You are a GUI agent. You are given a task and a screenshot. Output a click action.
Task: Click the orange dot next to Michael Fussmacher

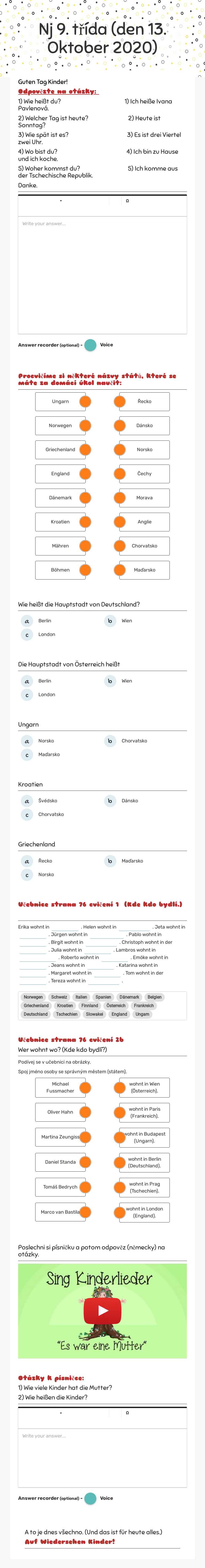(85, 1087)
